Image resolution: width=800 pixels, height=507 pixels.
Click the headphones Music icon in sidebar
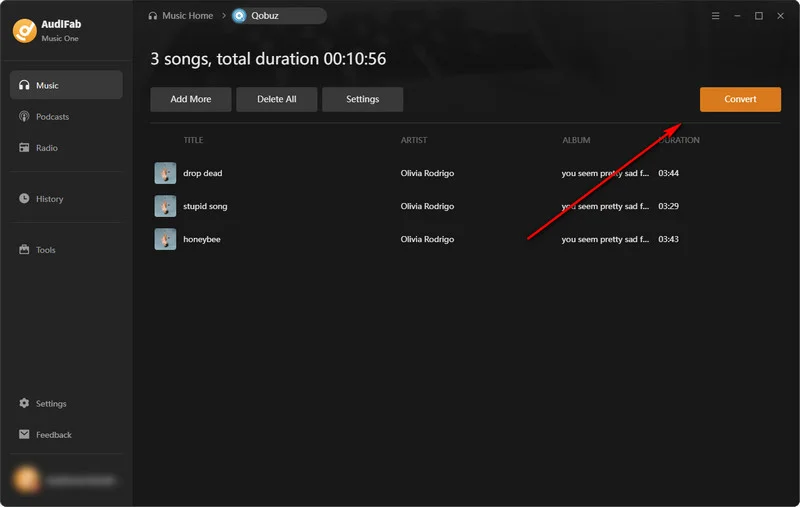point(24,85)
